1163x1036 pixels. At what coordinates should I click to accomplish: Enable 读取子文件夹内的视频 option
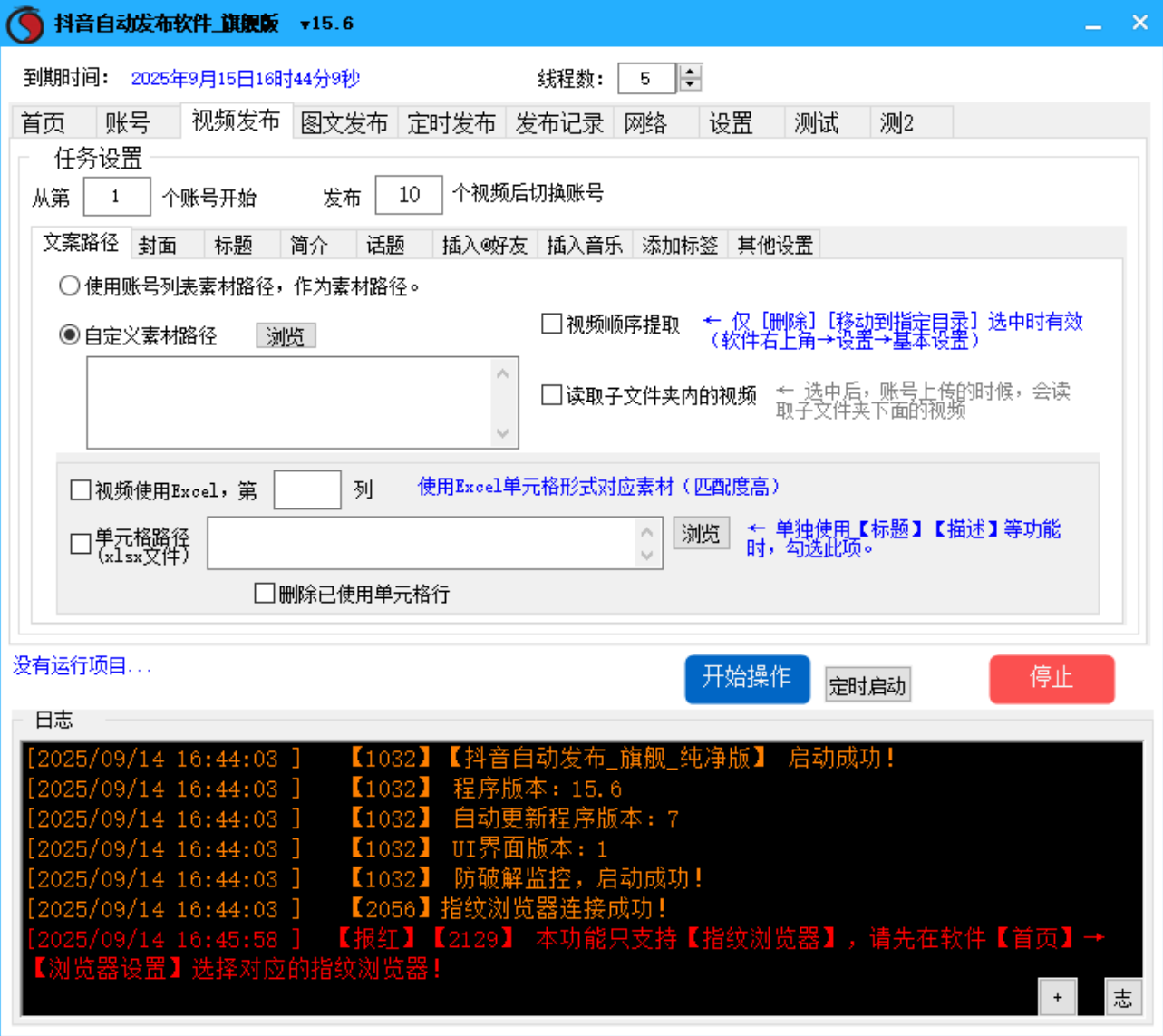point(549,393)
